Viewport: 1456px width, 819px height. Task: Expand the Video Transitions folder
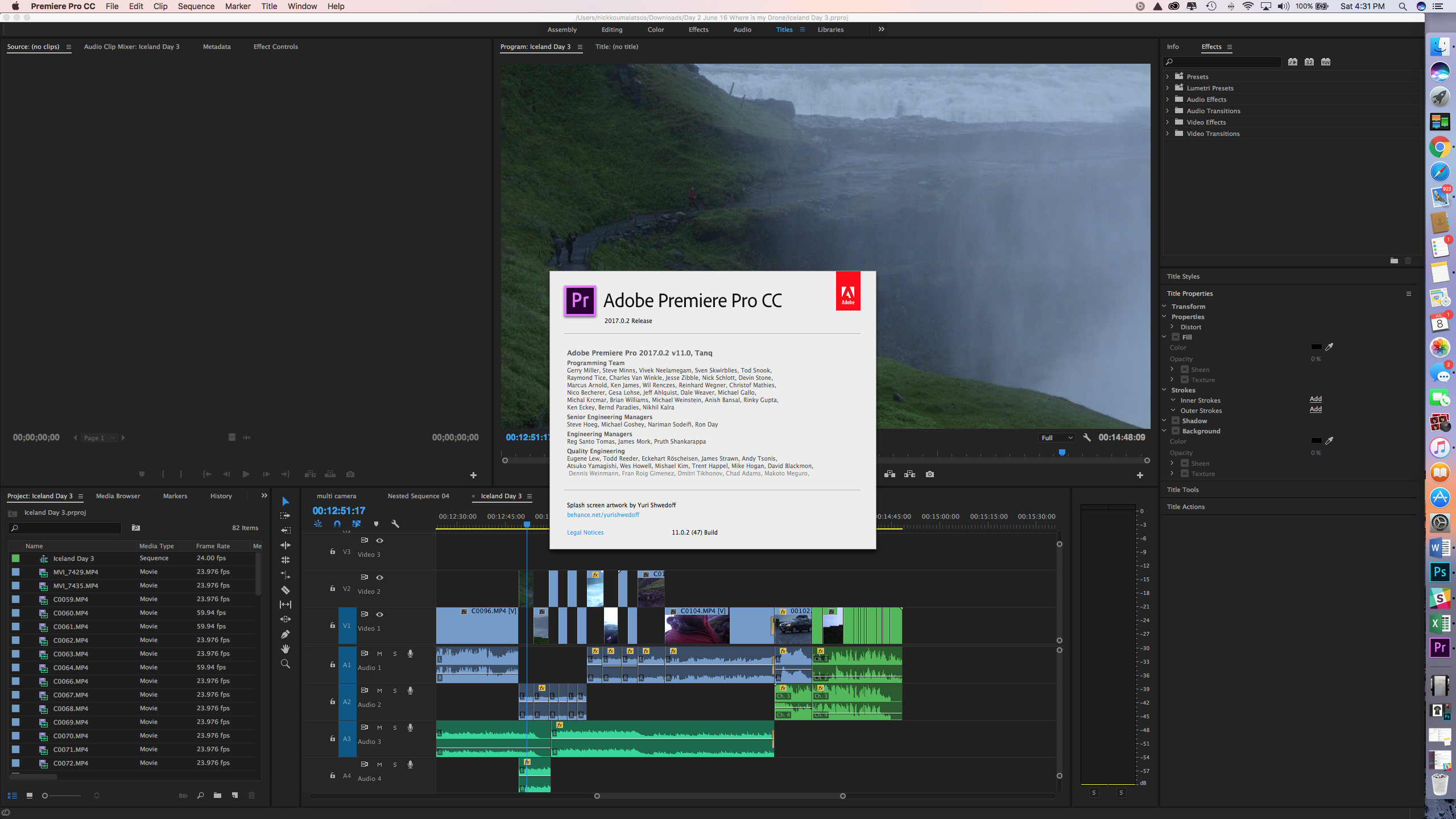(x=1168, y=133)
